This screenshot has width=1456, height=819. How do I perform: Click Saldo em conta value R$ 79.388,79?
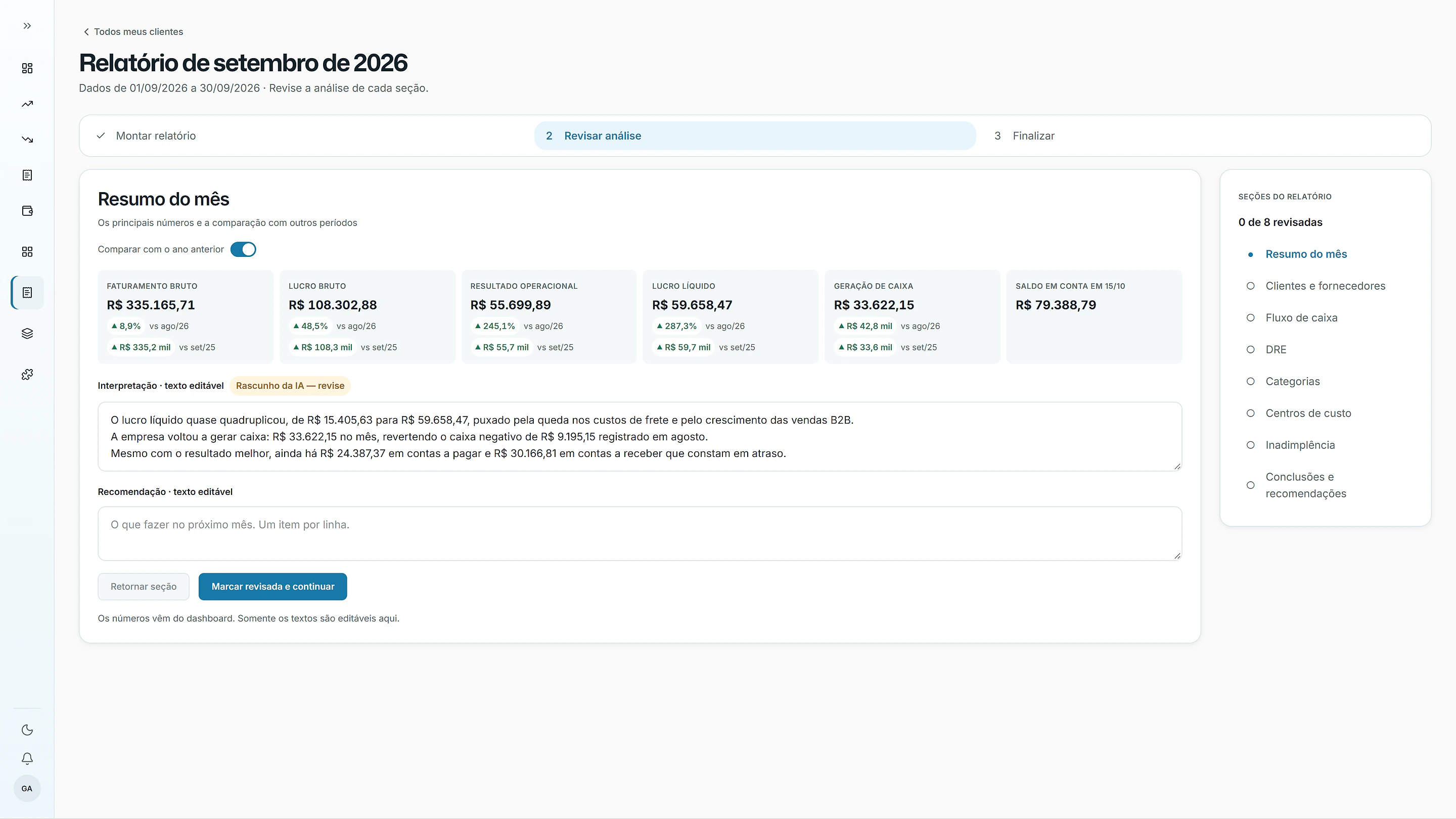pos(1056,305)
